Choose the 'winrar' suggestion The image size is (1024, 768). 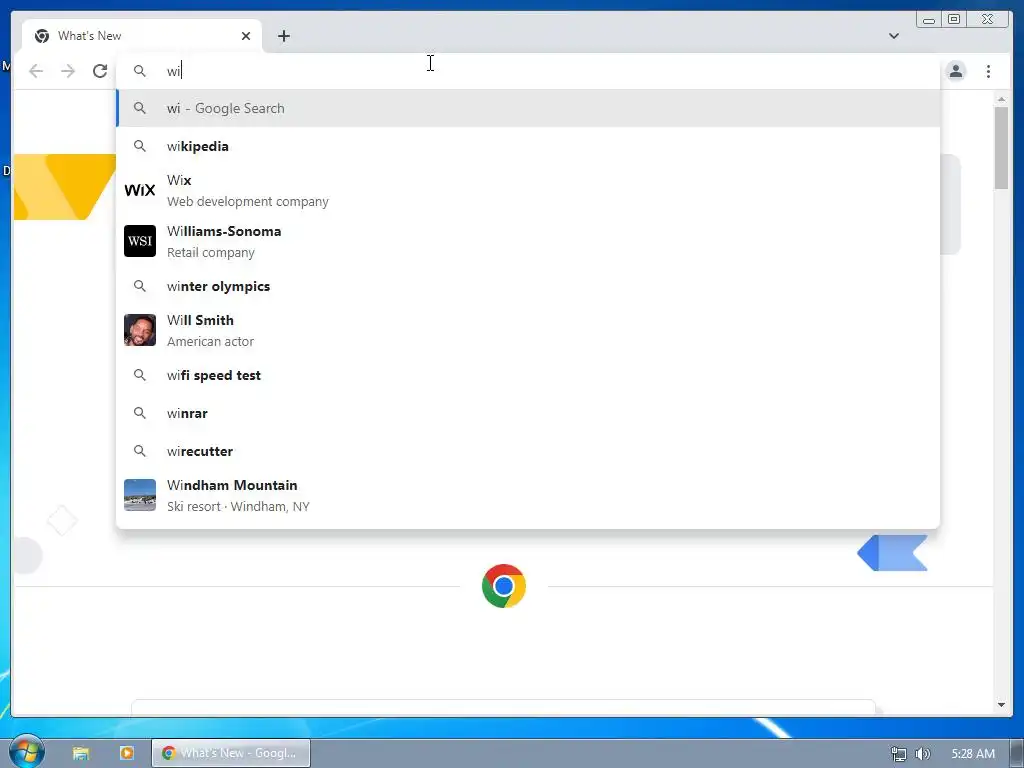tap(528, 413)
